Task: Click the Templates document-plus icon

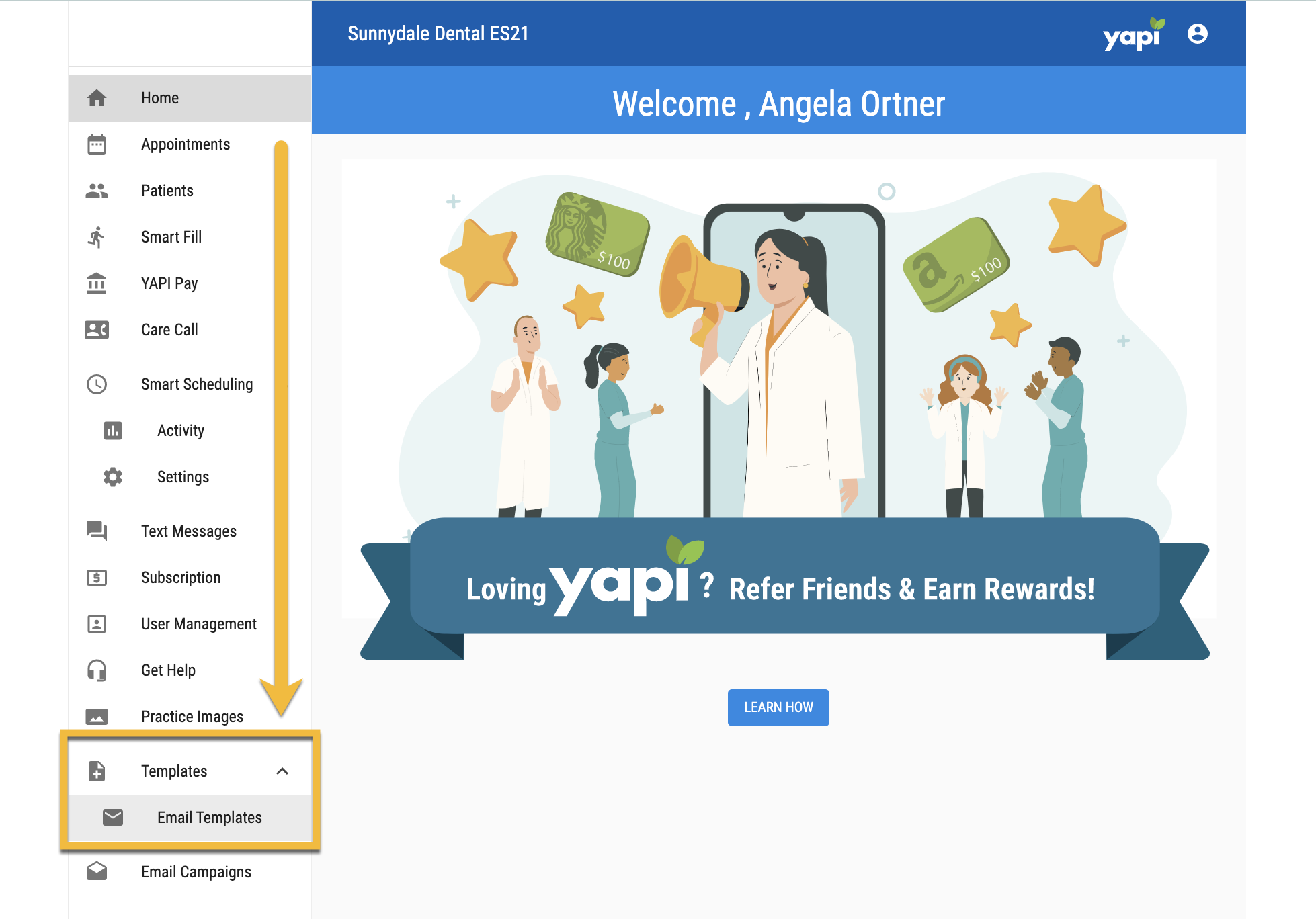Action: click(97, 771)
